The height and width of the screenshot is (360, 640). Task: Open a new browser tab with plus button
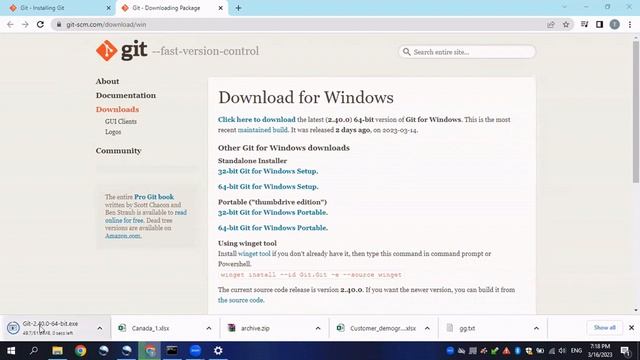pos(238,8)
